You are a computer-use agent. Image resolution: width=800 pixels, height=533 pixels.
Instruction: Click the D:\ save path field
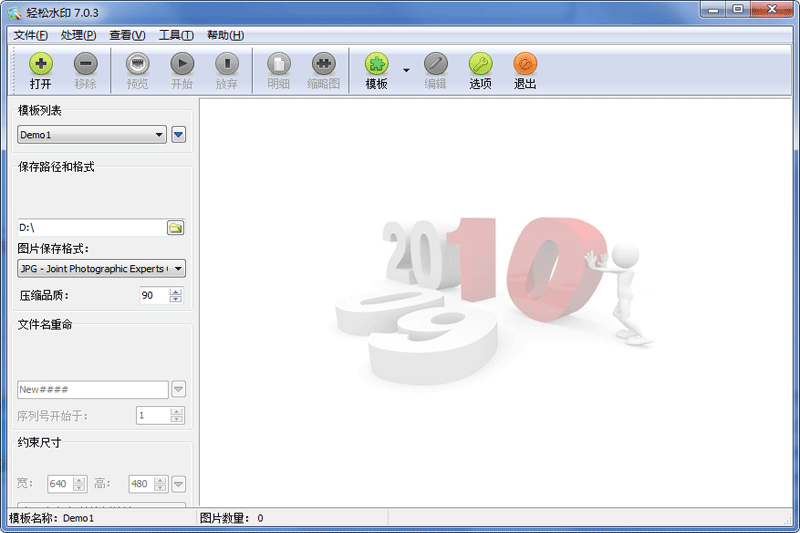[x=91, y=227]
